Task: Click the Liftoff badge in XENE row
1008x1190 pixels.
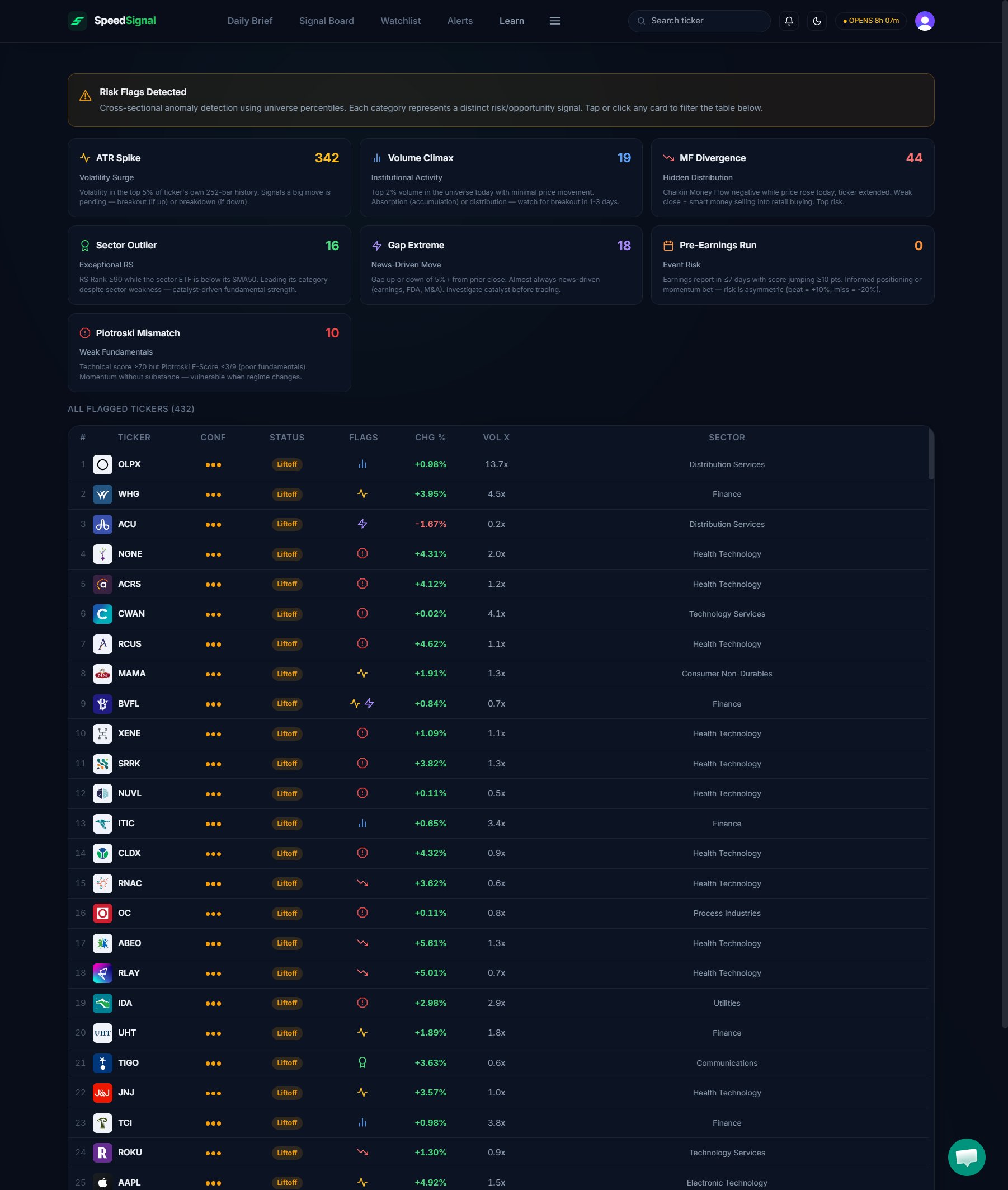Action: pyautogui.click(x=287, y=733)
